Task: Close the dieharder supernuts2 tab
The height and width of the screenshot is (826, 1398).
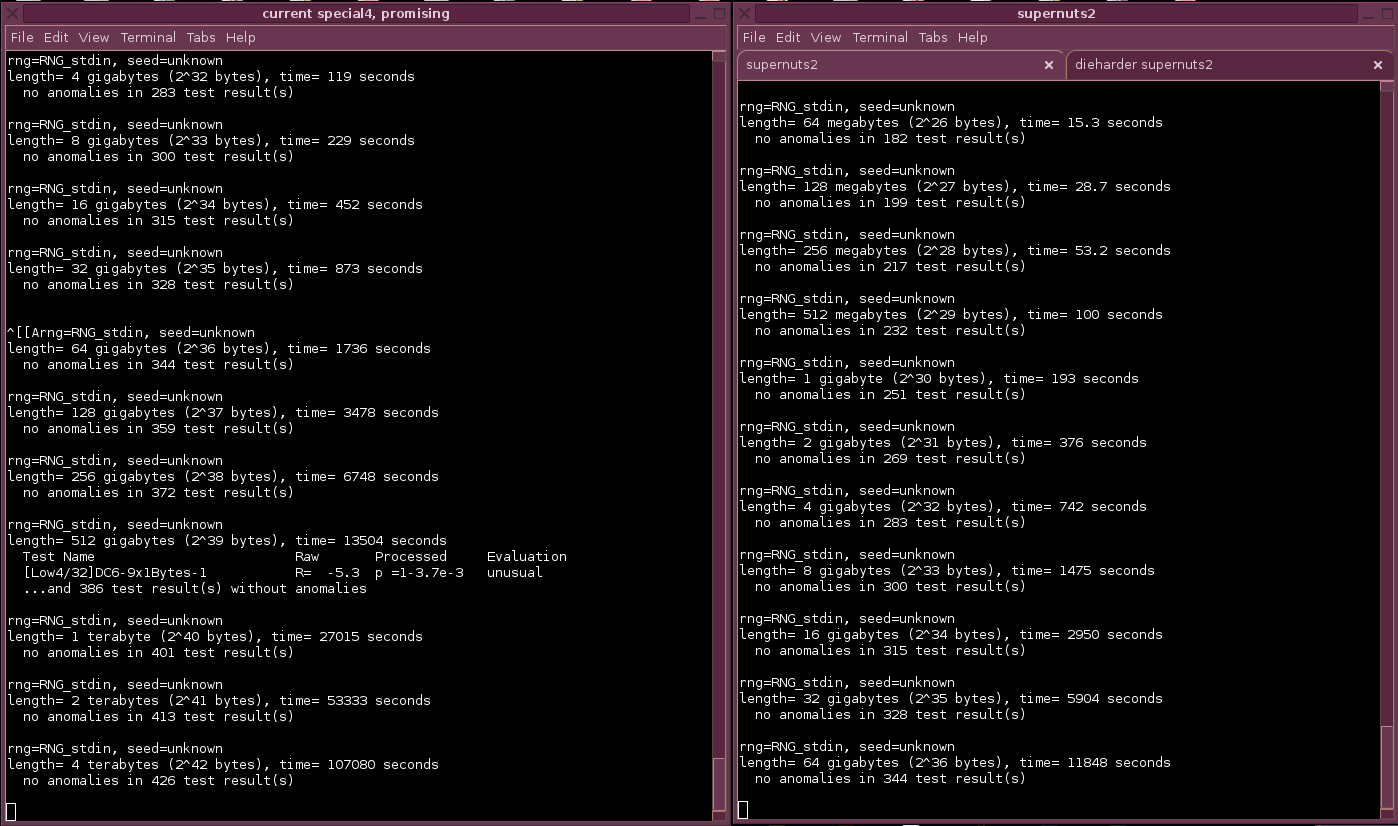Action: pos(1377,65)
